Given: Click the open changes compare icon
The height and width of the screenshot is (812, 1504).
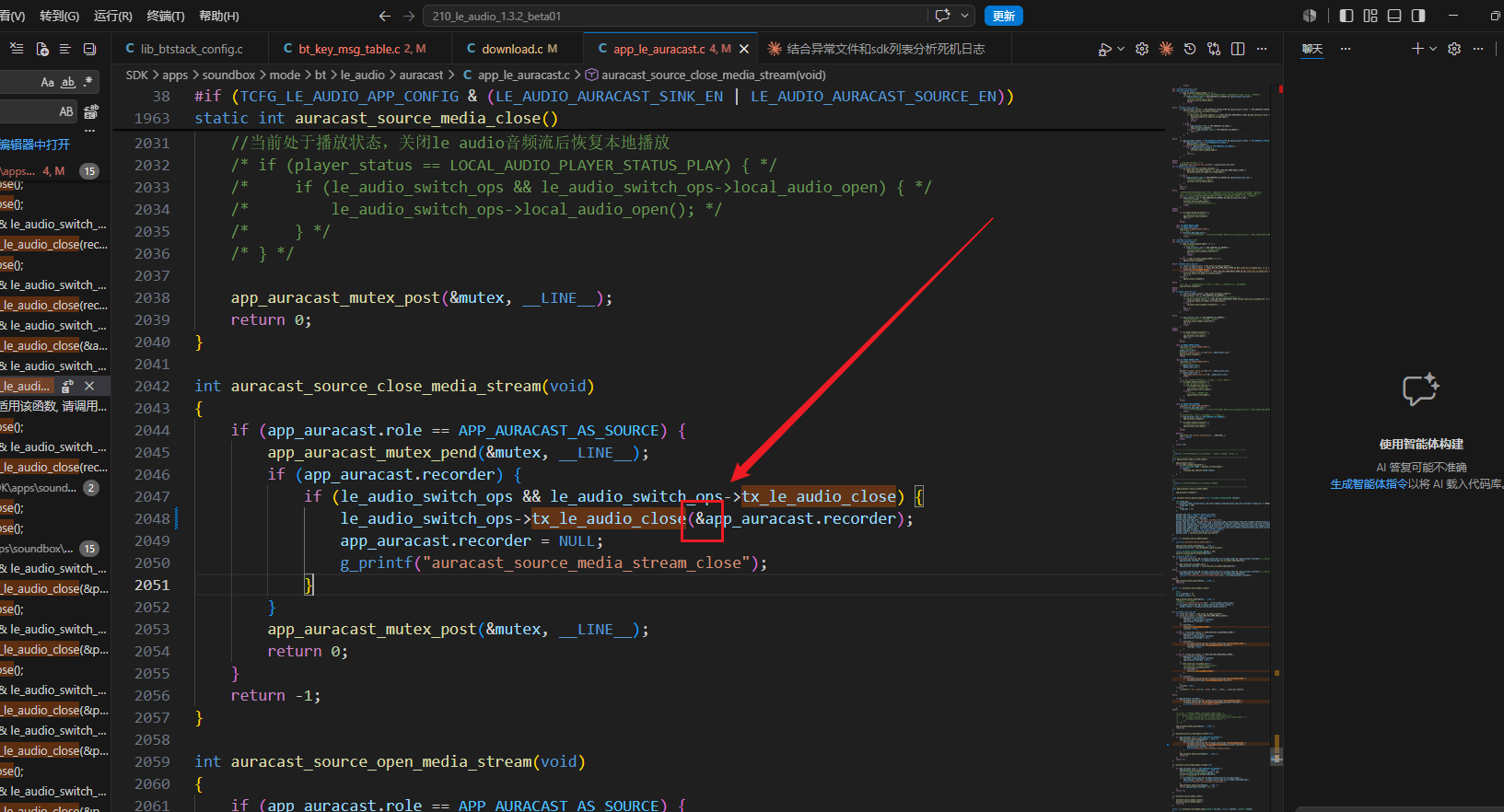Looking at the screenshot, I should (x=1214, y=49).
